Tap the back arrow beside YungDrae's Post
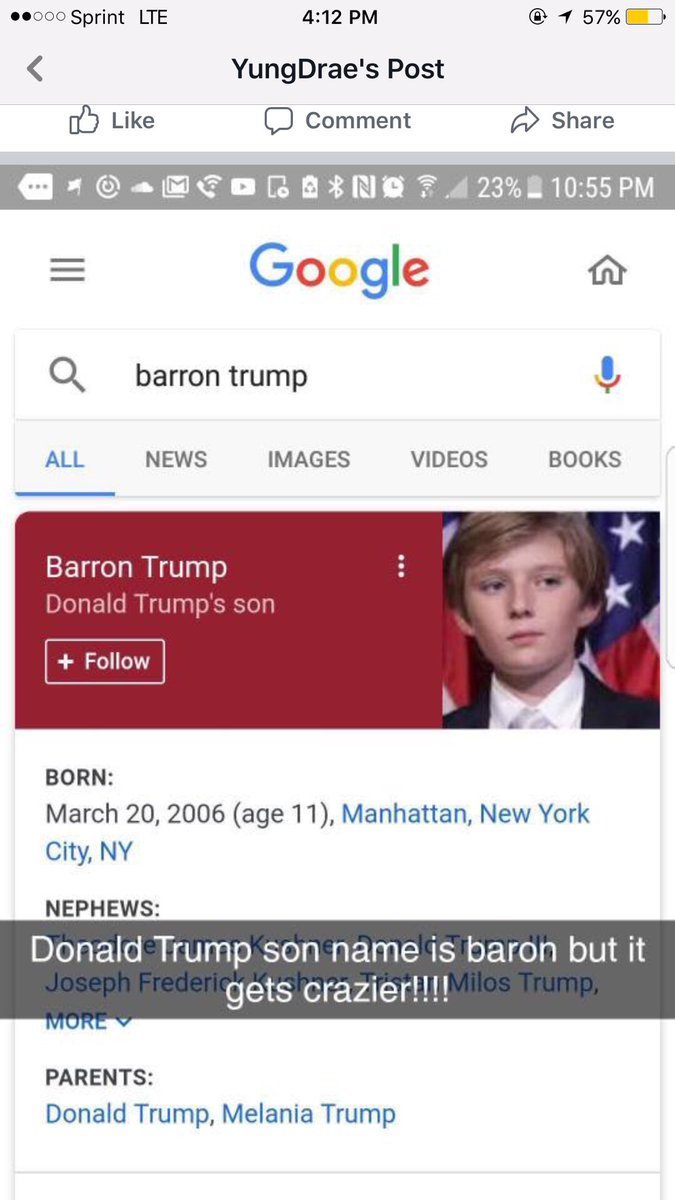Screen dimensions: 675x1200 point(35,69)
